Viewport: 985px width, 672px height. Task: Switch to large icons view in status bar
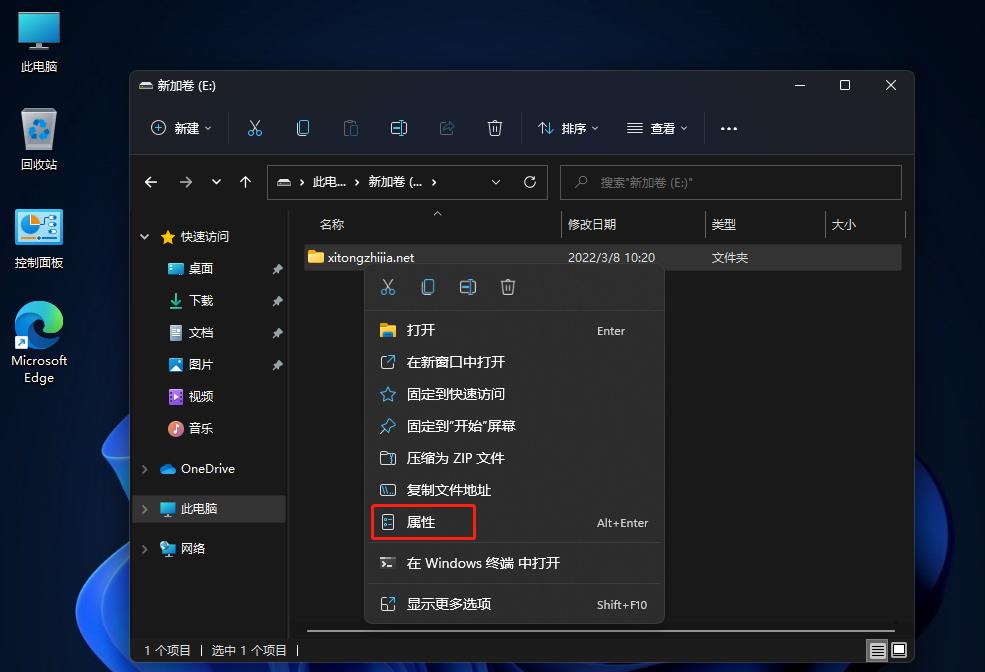[898, 650]
